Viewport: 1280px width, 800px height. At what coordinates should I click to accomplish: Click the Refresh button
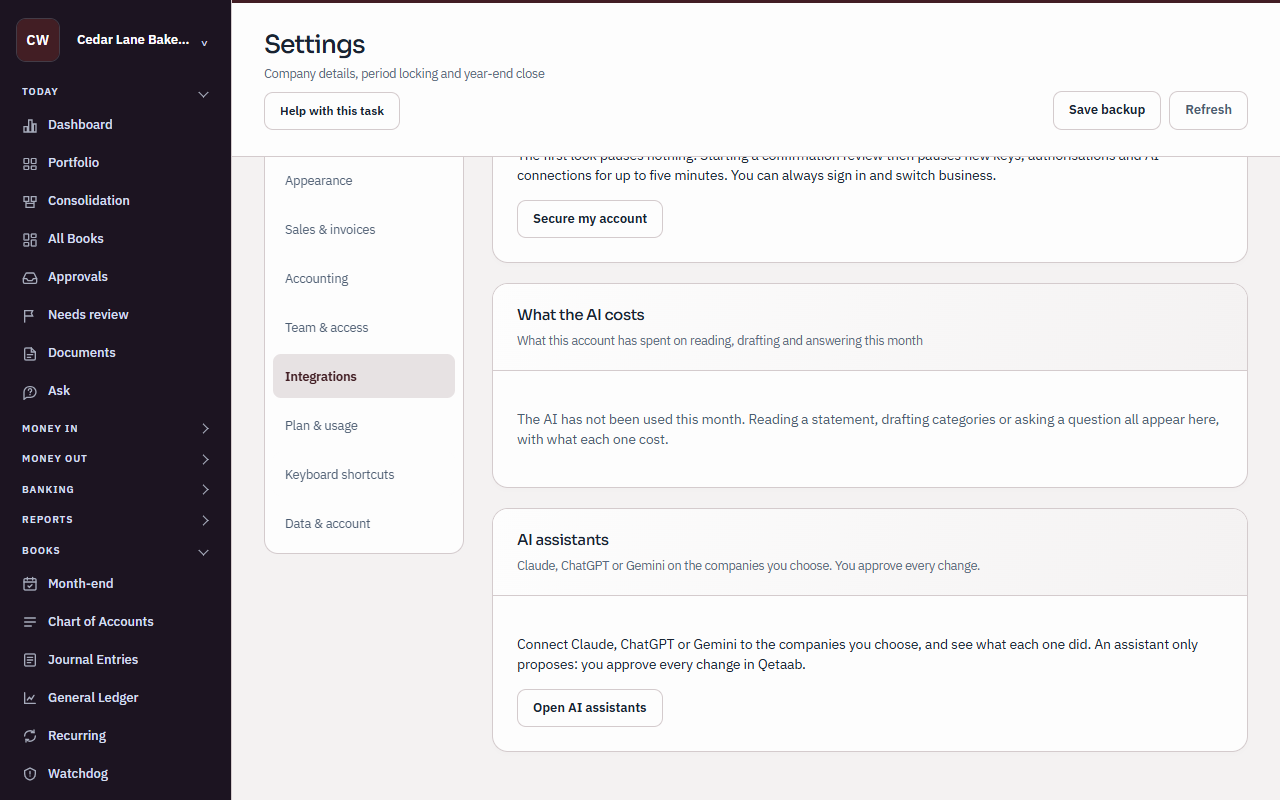click(1208, 110)
